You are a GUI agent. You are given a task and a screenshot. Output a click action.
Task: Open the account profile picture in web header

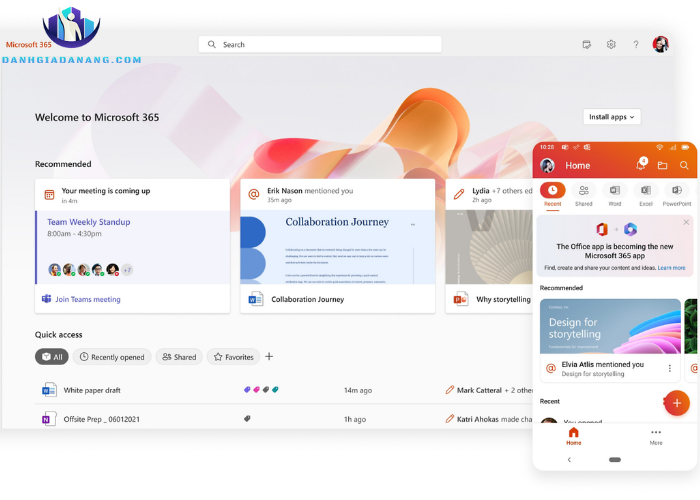pyautogui.click(x=660, y=44)
